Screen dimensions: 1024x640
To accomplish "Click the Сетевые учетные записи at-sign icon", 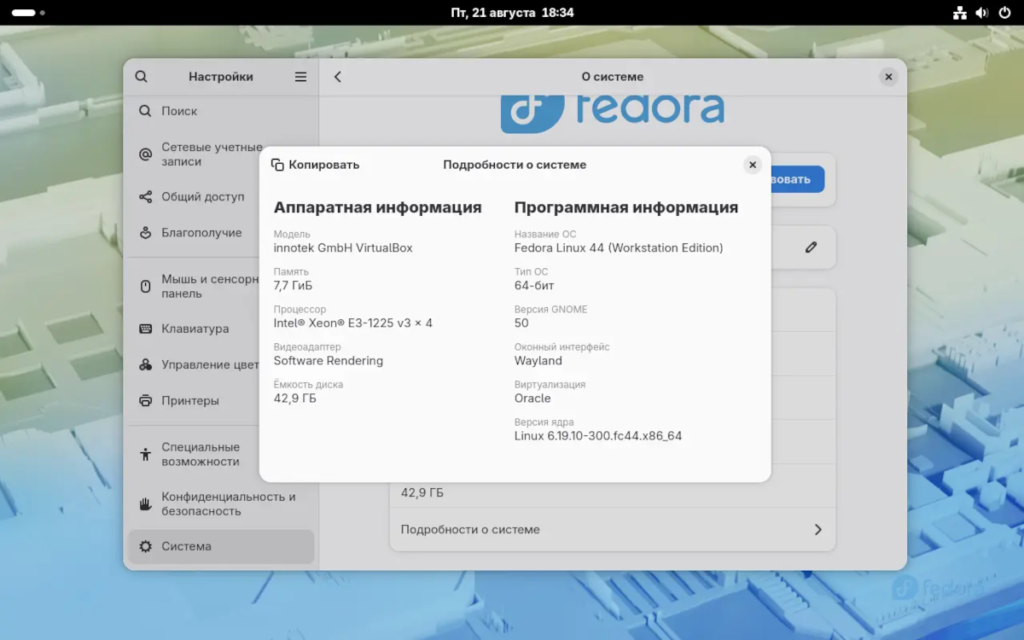I will [145, 154].
